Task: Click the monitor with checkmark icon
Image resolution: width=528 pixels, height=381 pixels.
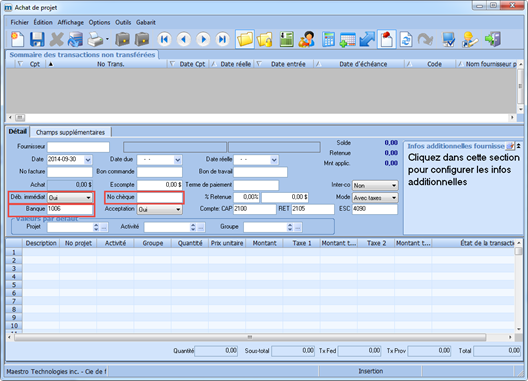Action: [449, 39]
